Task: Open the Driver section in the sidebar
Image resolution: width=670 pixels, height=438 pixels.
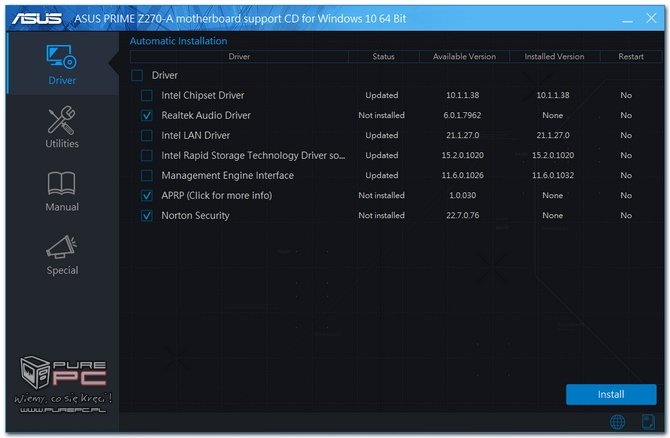Action: pyautogui.click(x=62, y=64)
